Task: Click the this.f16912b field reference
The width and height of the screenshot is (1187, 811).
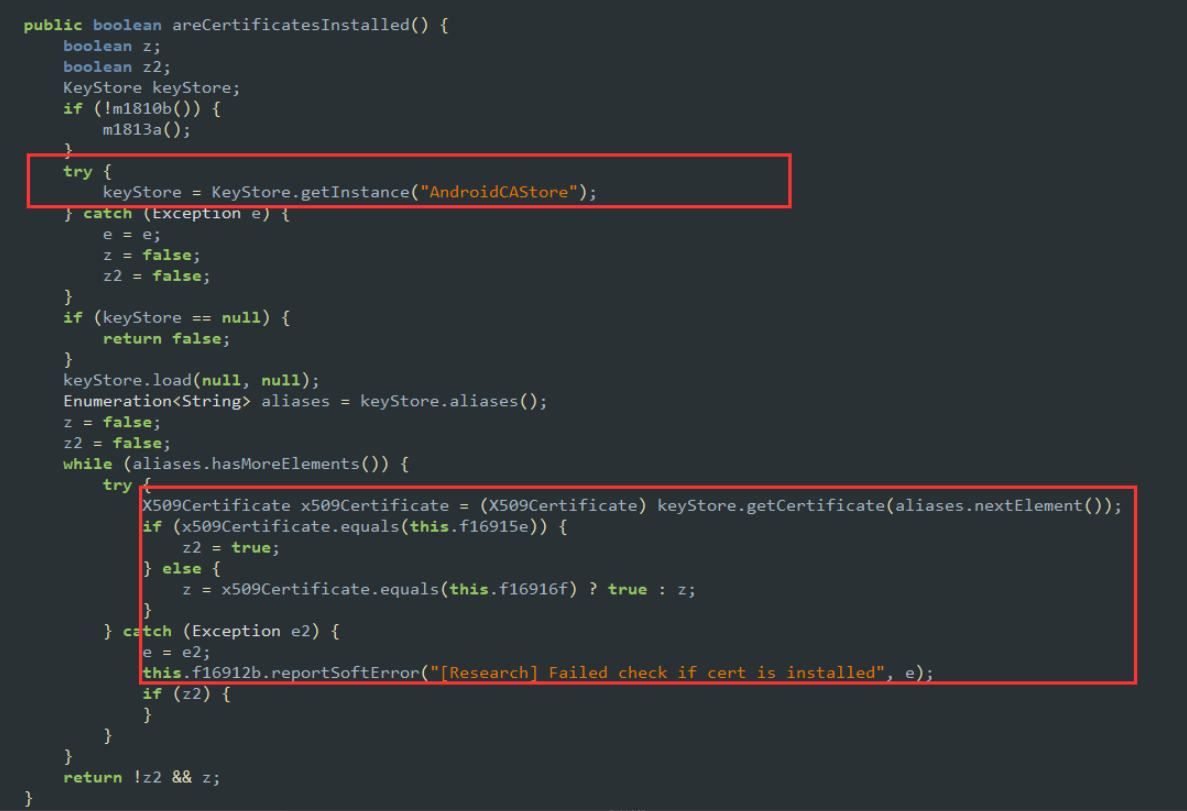Action: click(x=201, y=672)
